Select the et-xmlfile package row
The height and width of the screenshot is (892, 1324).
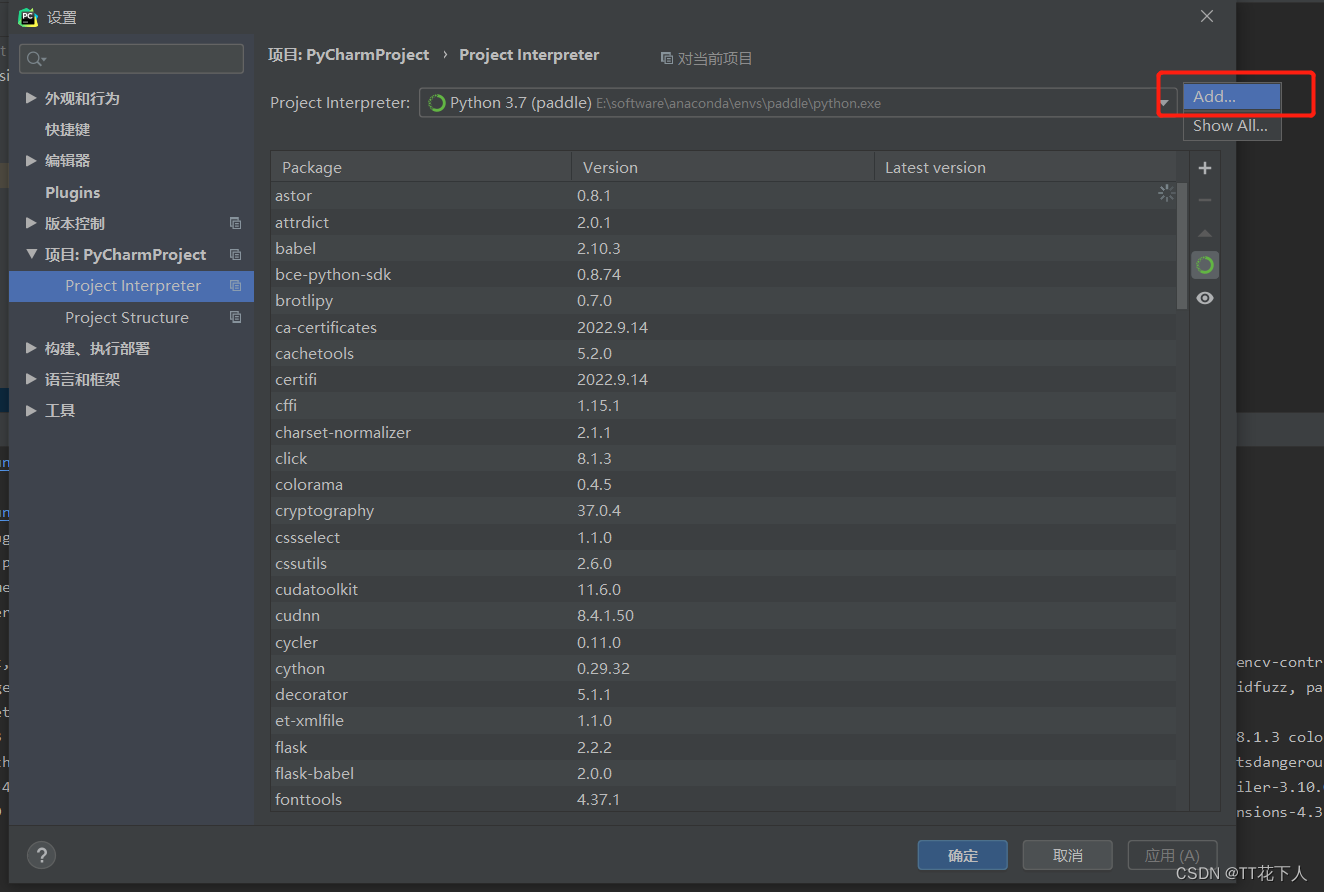point(723,720)
